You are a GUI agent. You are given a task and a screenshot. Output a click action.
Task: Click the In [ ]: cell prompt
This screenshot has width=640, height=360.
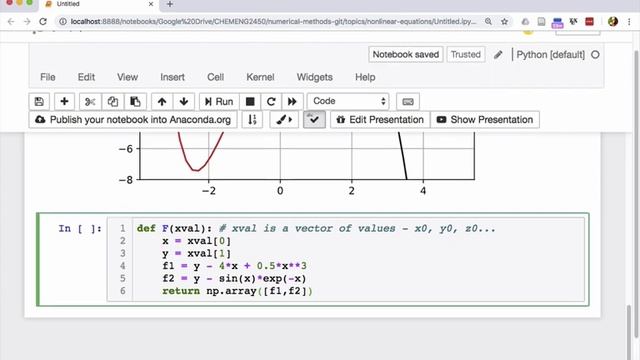point(80,229)
